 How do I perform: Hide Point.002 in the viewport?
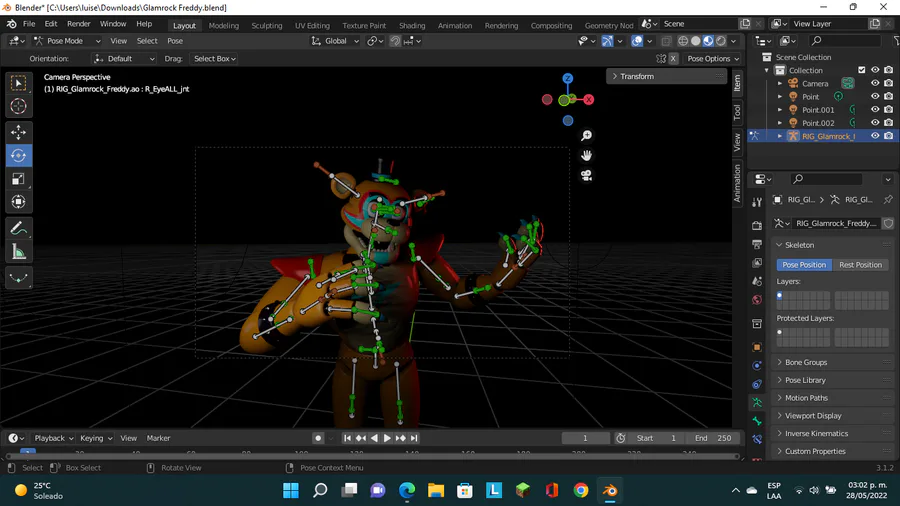[x=875, y=123]
